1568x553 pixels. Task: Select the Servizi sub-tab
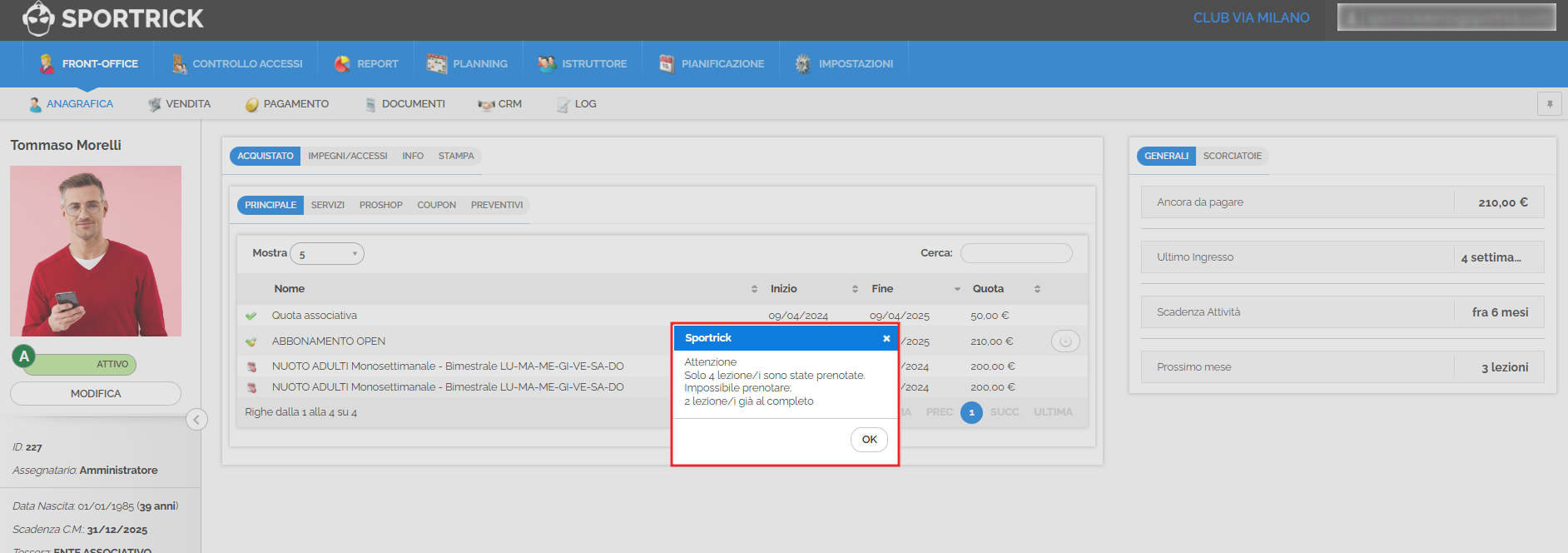(x=328, y=205)
